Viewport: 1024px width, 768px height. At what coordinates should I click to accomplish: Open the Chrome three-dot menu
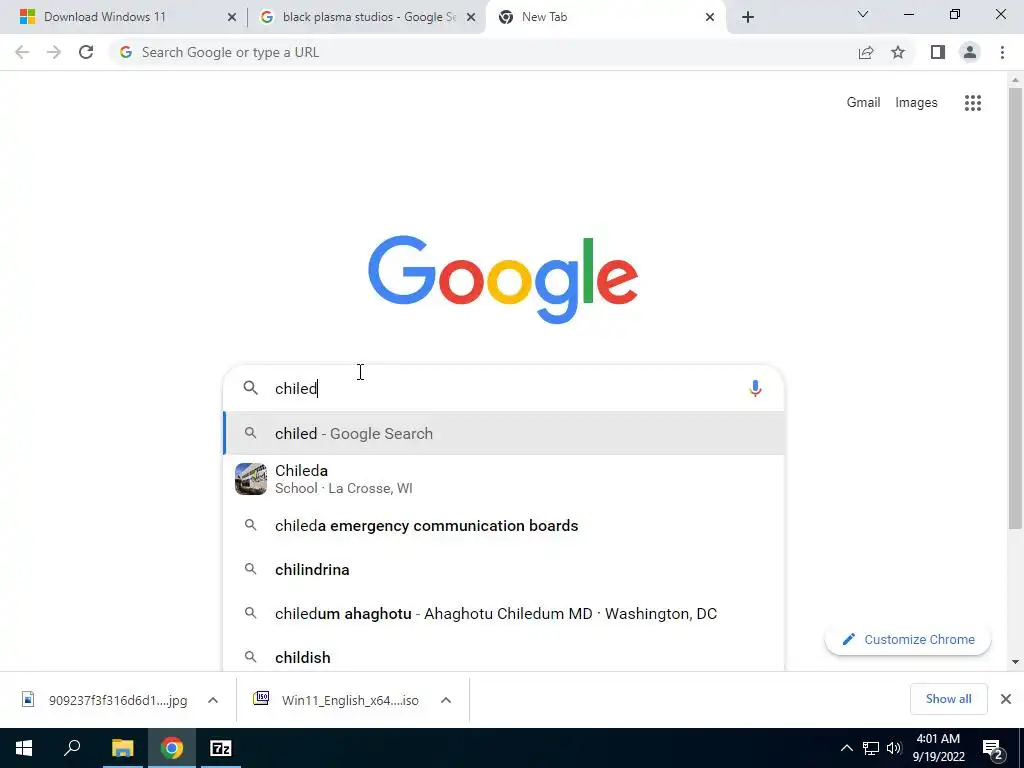click(x=1002, y=52)
